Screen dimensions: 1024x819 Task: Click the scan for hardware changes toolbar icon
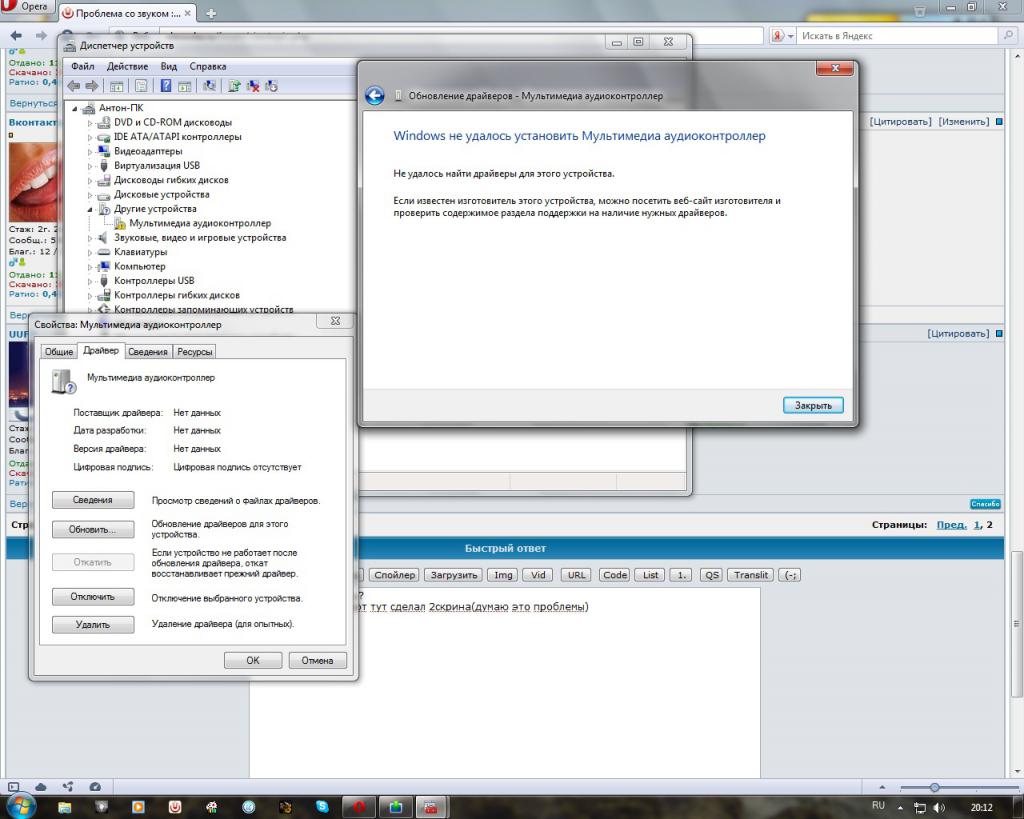[x=210, y=87]
